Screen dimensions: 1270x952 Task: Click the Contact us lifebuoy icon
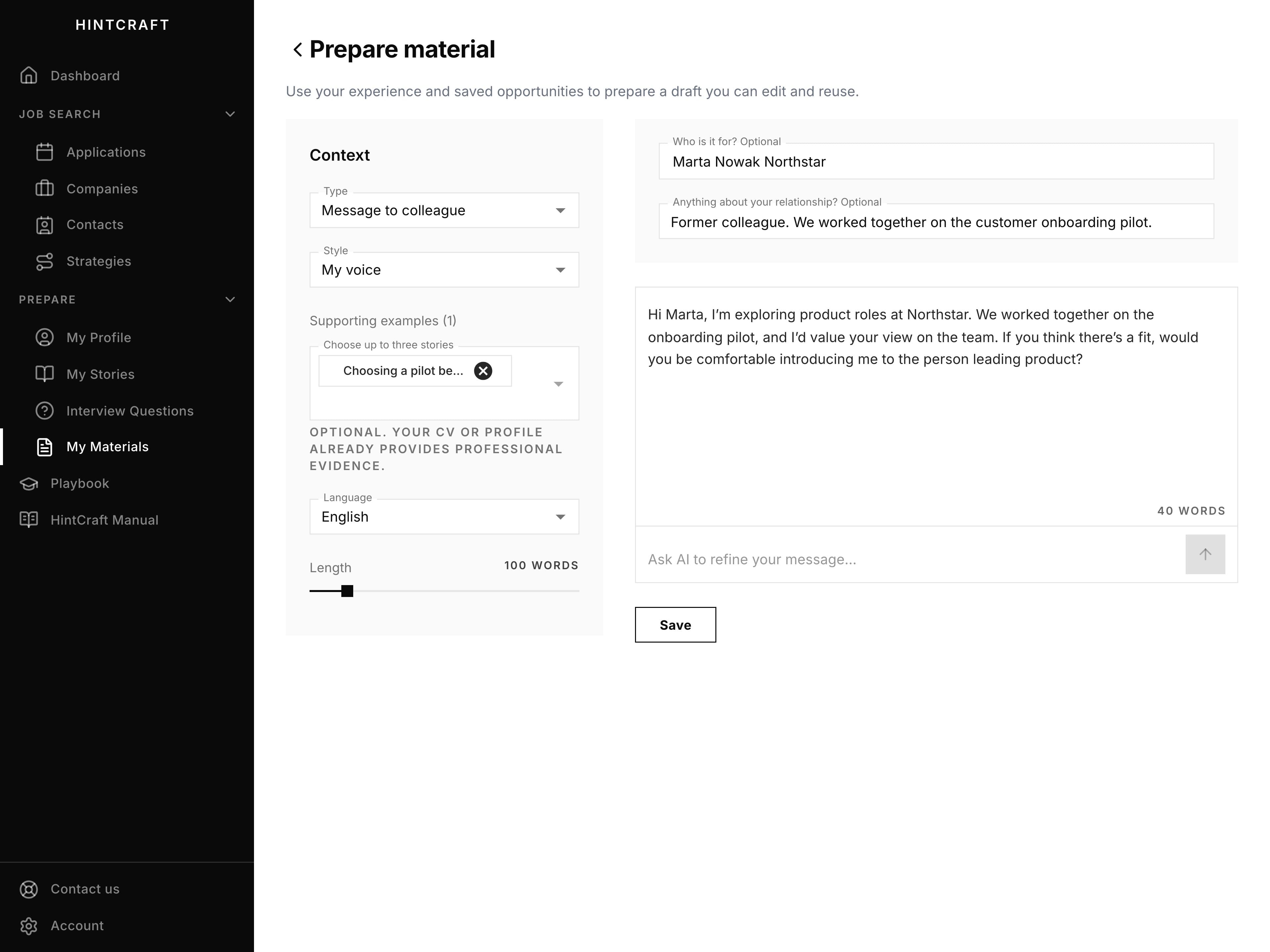coord(29,890)
